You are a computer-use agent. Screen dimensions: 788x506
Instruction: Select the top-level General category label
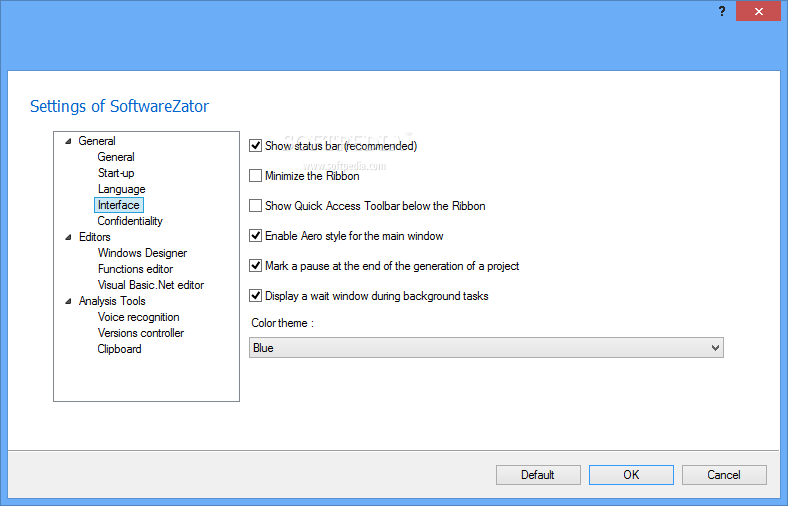click(x=97, y=141)
